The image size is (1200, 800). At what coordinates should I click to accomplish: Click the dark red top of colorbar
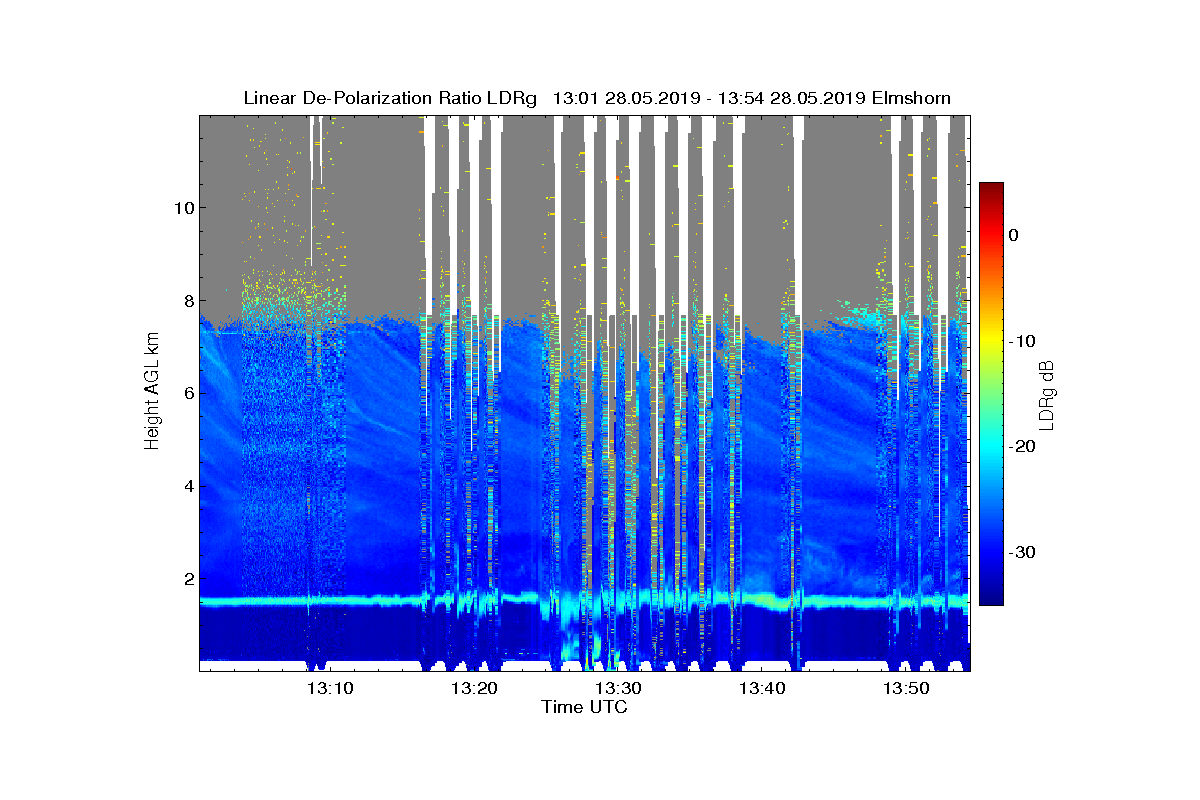click(x=991, y=190)
